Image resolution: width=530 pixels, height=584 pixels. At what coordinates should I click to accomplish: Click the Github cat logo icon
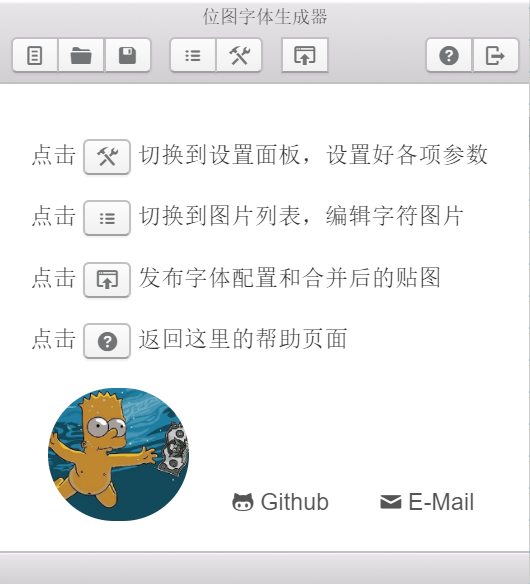(x=243, y=502)
